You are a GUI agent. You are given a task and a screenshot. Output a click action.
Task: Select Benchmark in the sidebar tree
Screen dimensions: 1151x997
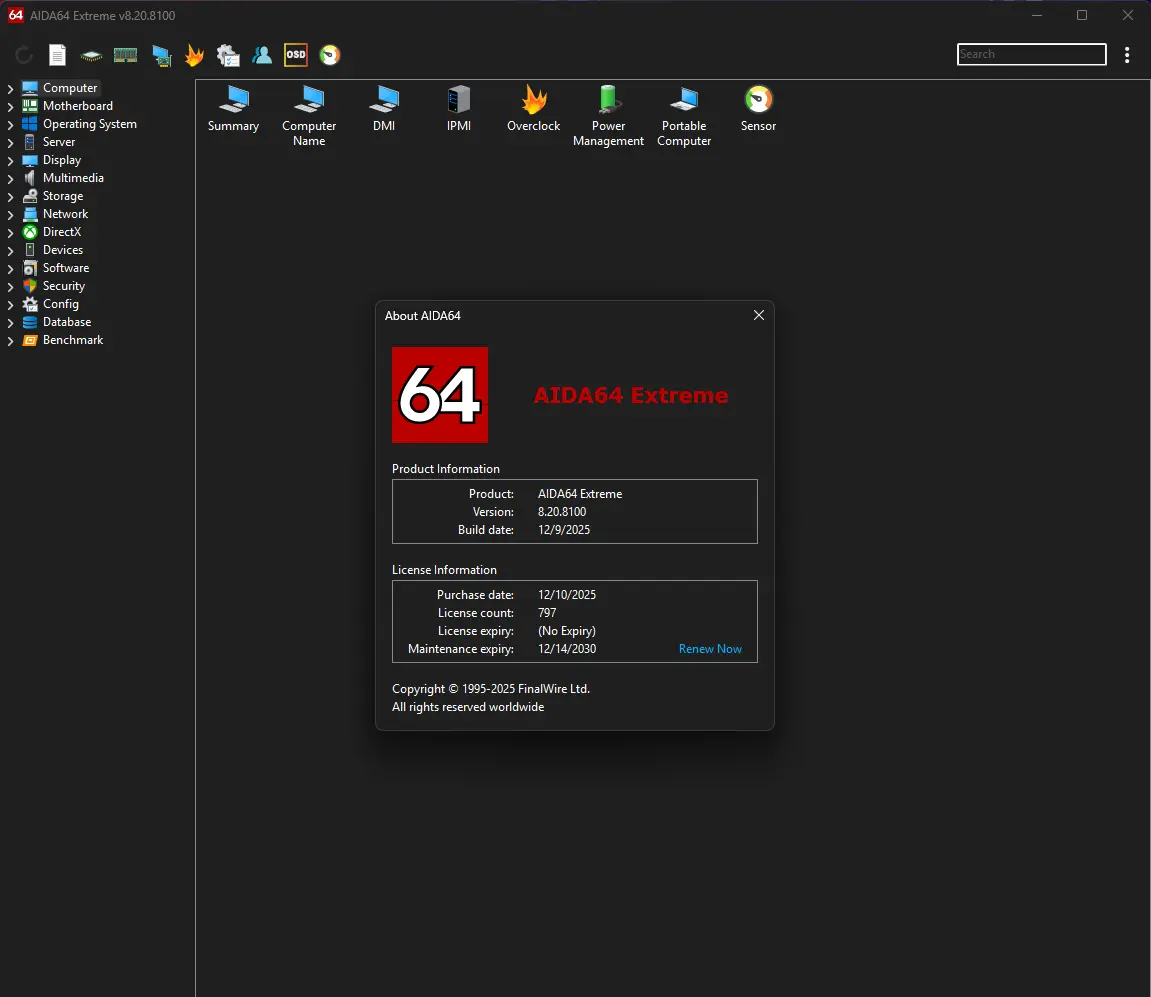(x=73, y=340)
